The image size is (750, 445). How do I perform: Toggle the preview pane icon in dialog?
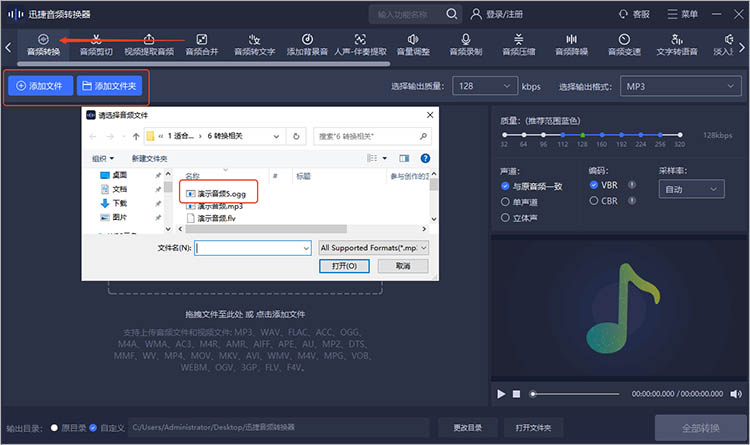pyautogui.click(x=404, y=158)
